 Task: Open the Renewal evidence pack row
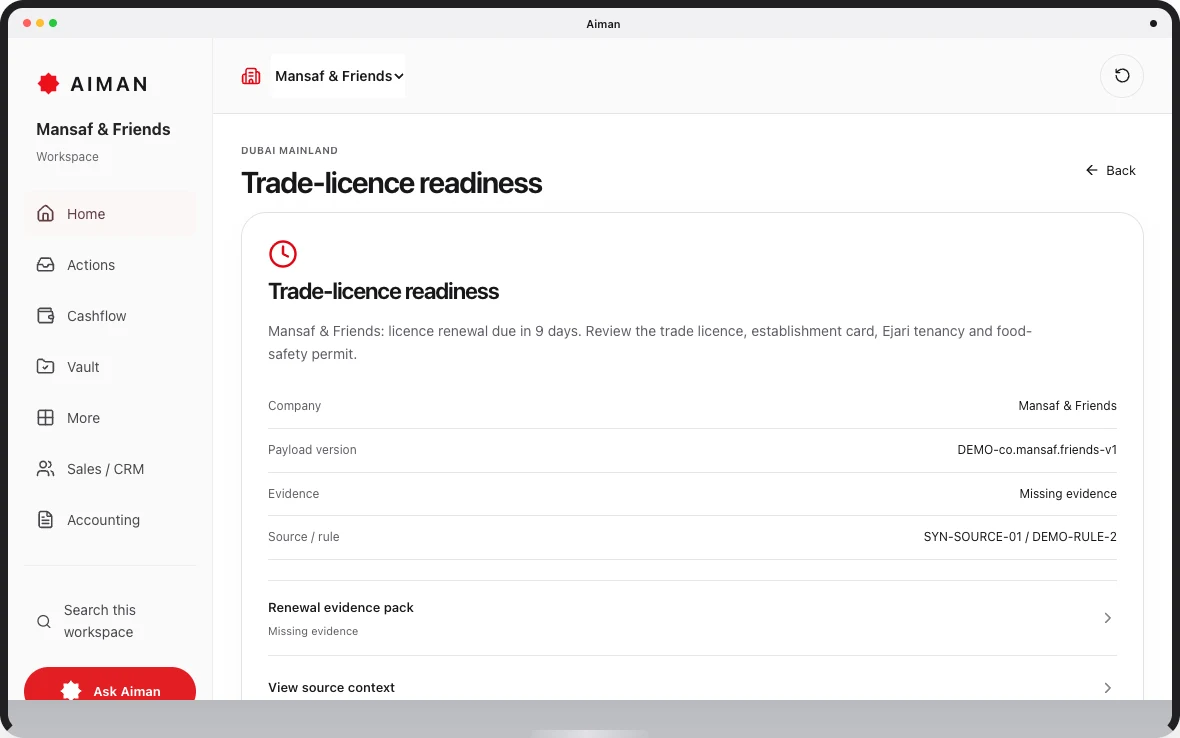[x=692, y=618]
